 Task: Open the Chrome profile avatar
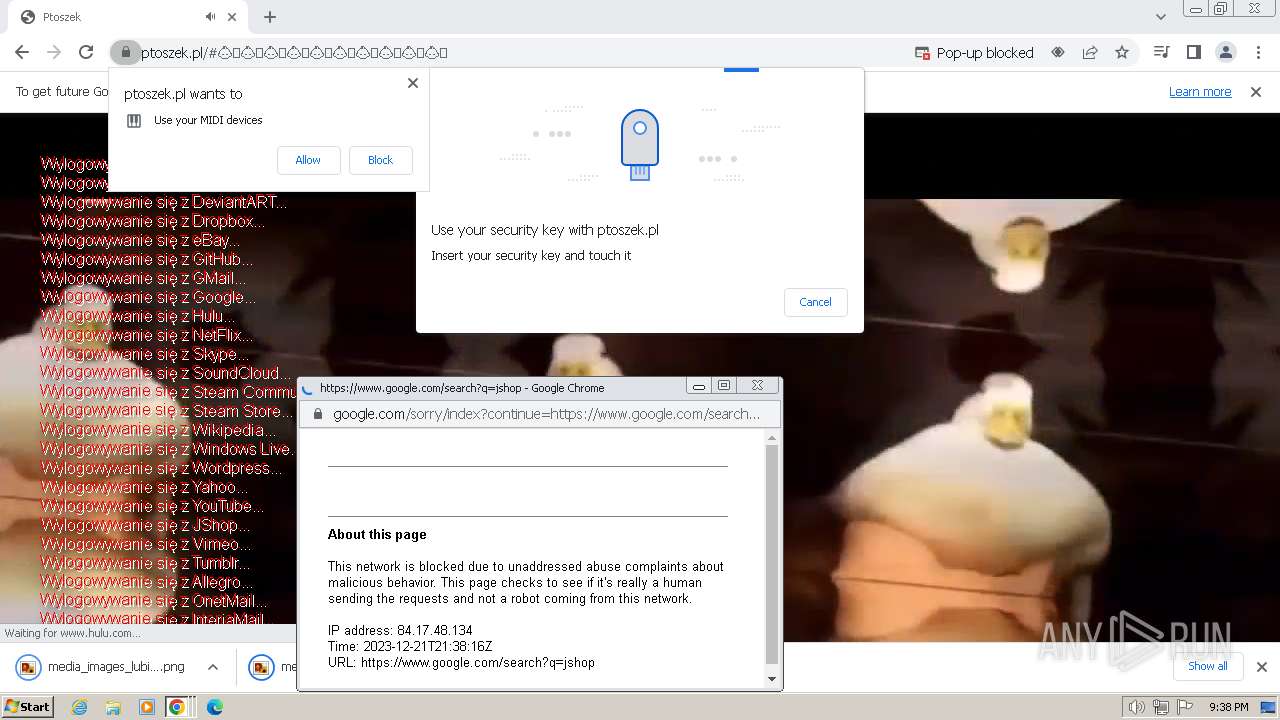pyautogui.click(x=1226, y=53)
